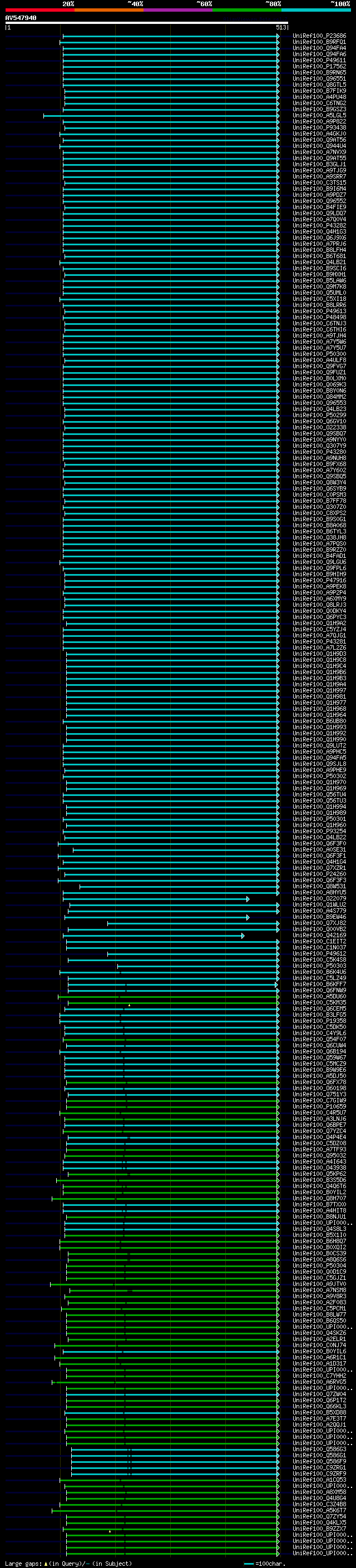
Task: Click the end position number 513
Action: coord(281,27)
